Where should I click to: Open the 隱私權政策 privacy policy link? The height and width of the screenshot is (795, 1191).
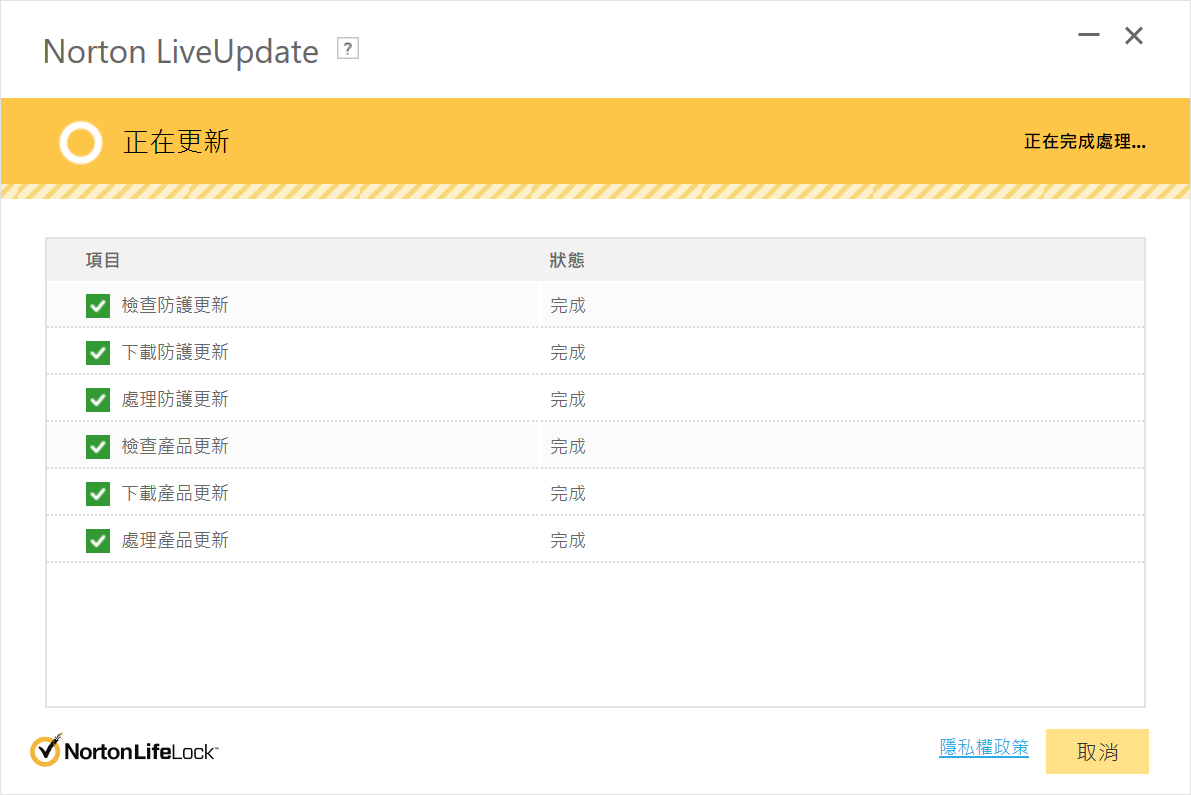pyautogui.click(x=983, y=748)
